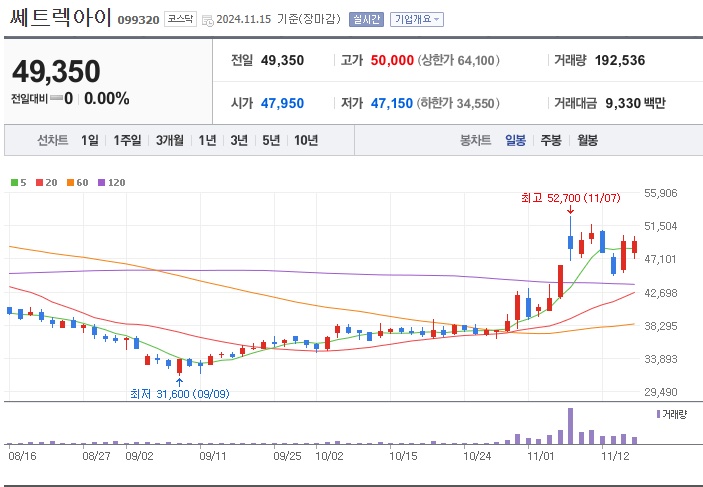Click the 최고 52,700 (11/07) annotation

click(570, 198)
